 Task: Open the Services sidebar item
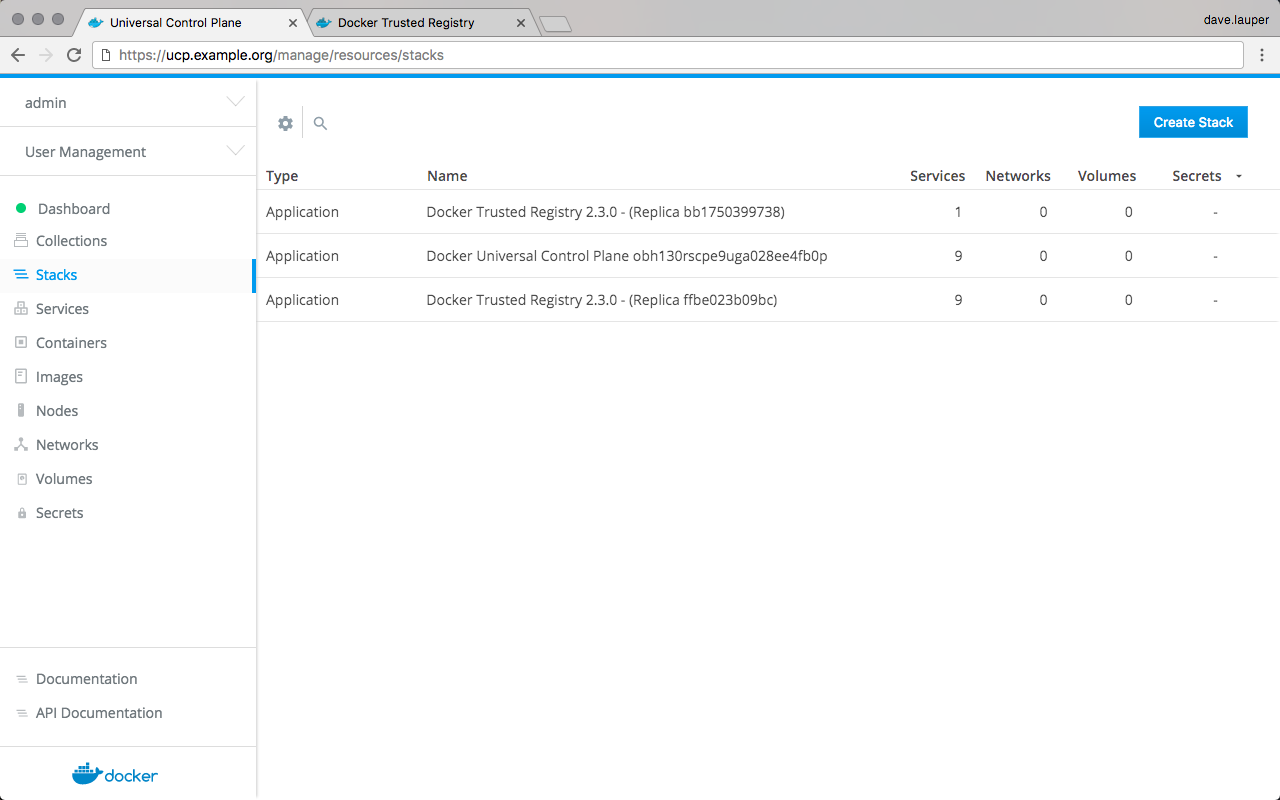click(x=62, y=309)
